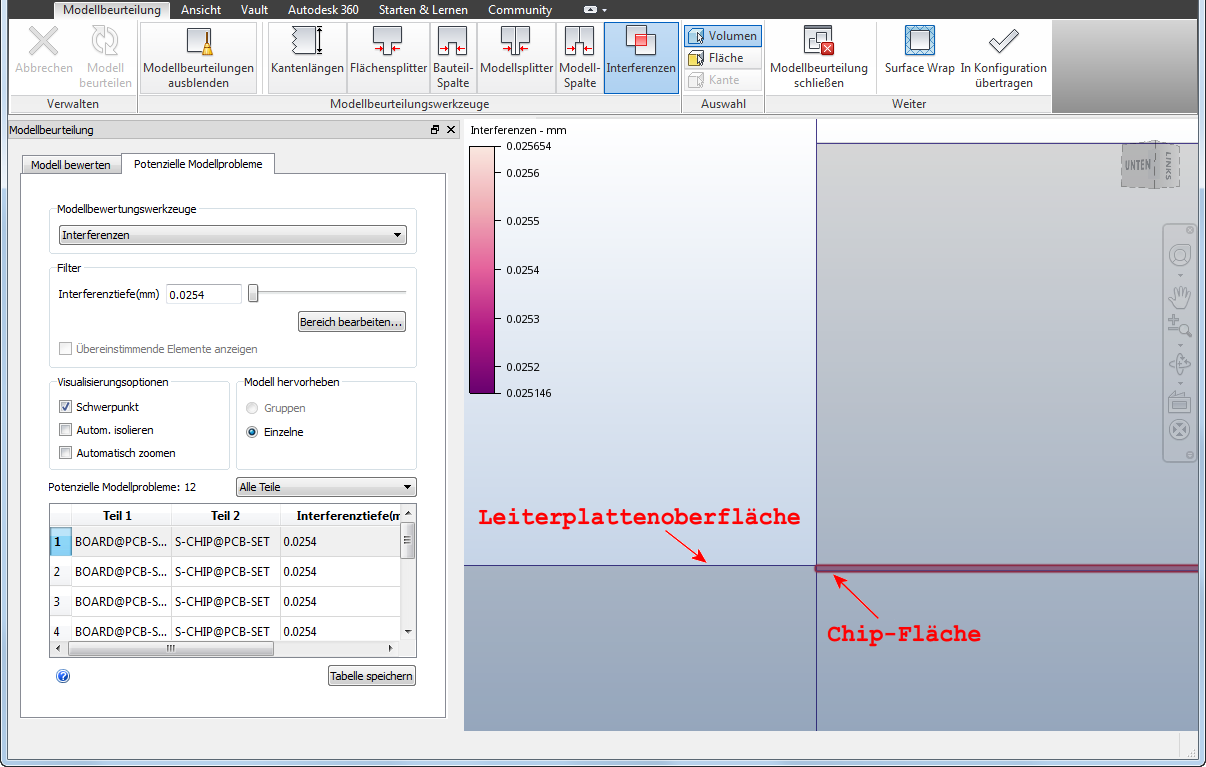Image resolution: width=1206 pixels, height=767 pixels.
Task: Open the Vault ribbon tab
Action: [255, 10]
